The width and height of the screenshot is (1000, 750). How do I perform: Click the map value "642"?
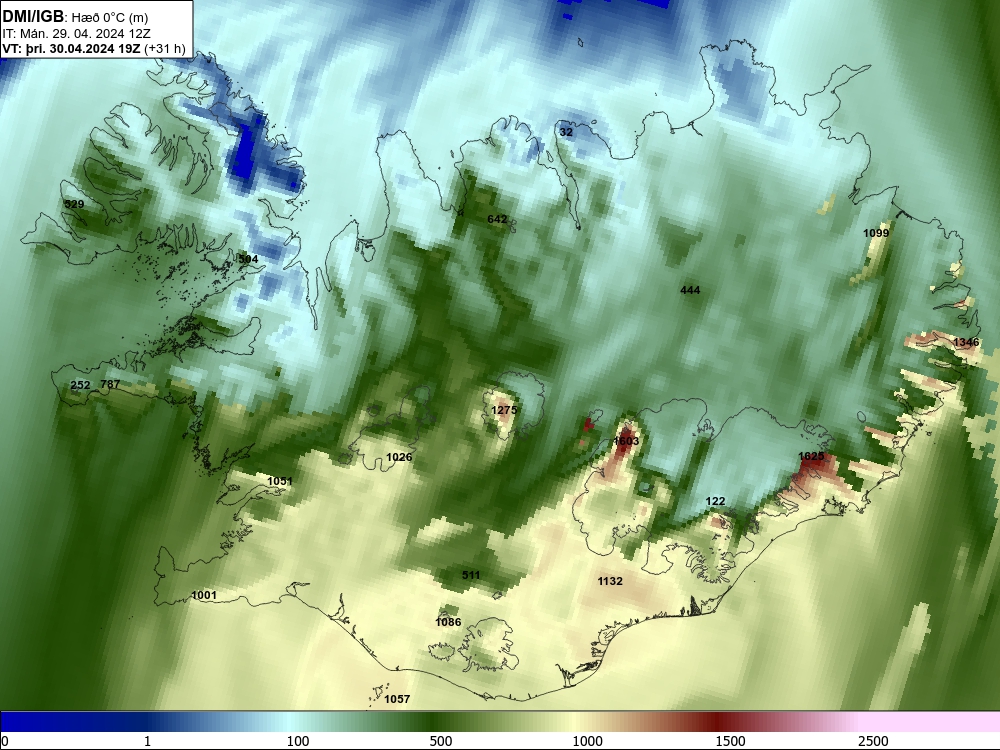coord(497,219)
